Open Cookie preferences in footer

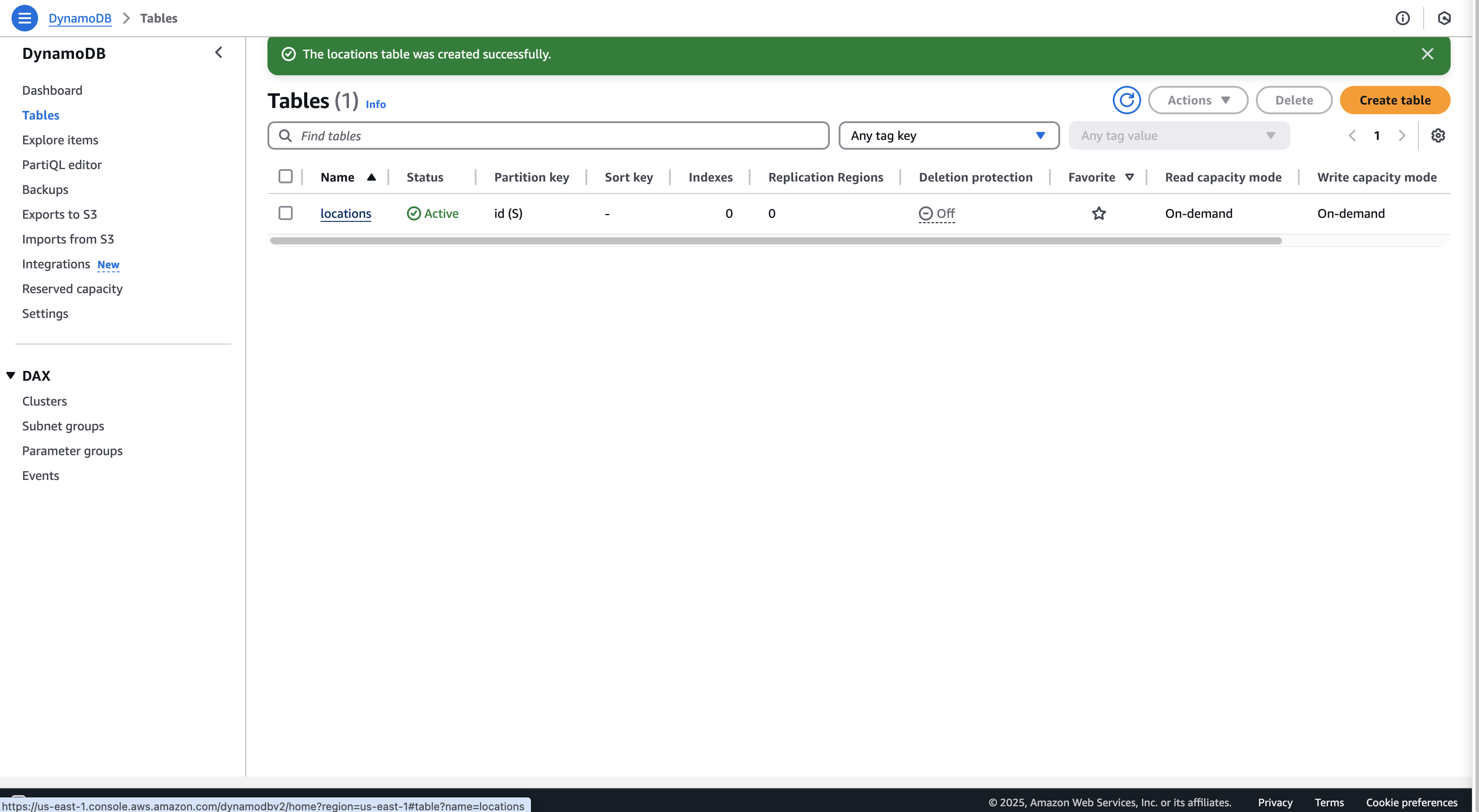[1411, 802]
